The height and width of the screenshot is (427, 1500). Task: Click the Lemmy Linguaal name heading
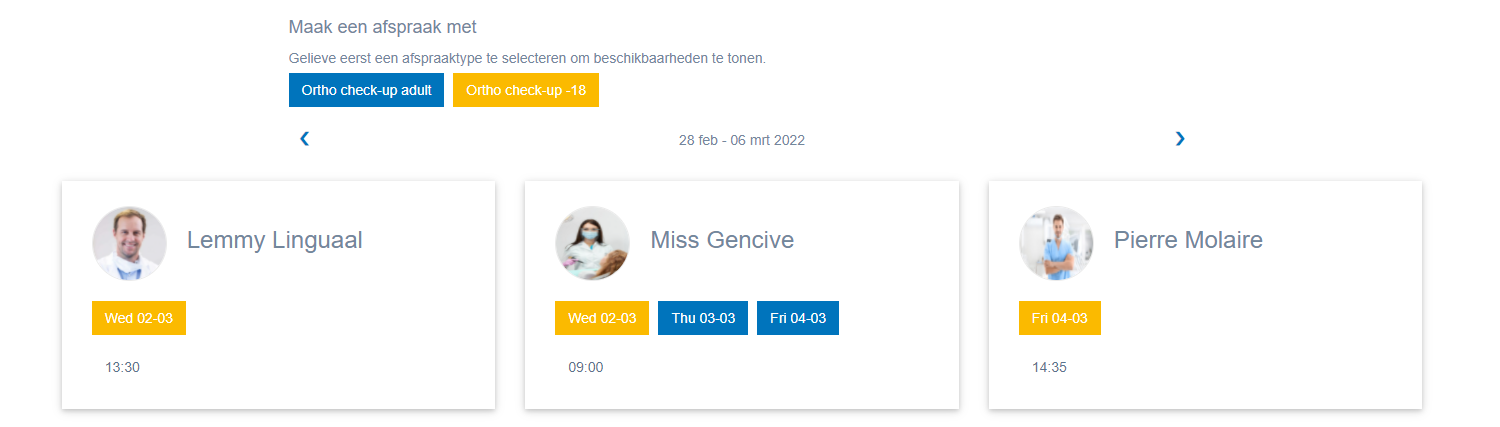tap(274, 240)
